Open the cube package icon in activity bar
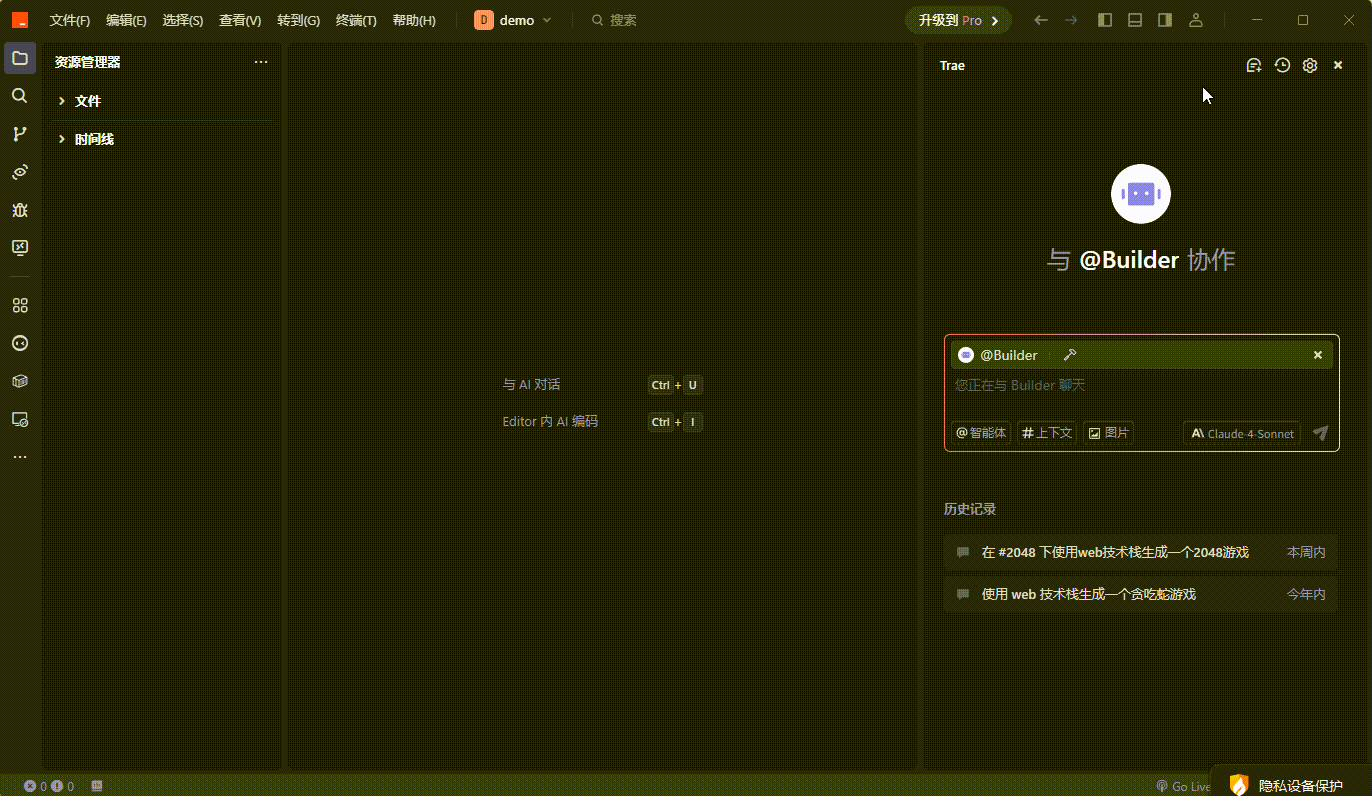 click(20, 381)
